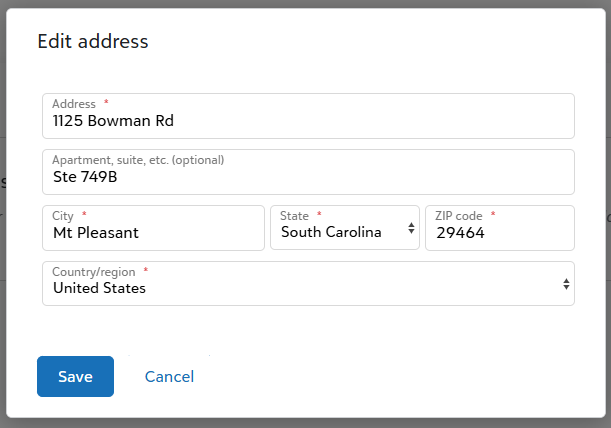611x428 pixels.
Task: Click the 'ZIP code' field label
Action: (x=459, y=216)
